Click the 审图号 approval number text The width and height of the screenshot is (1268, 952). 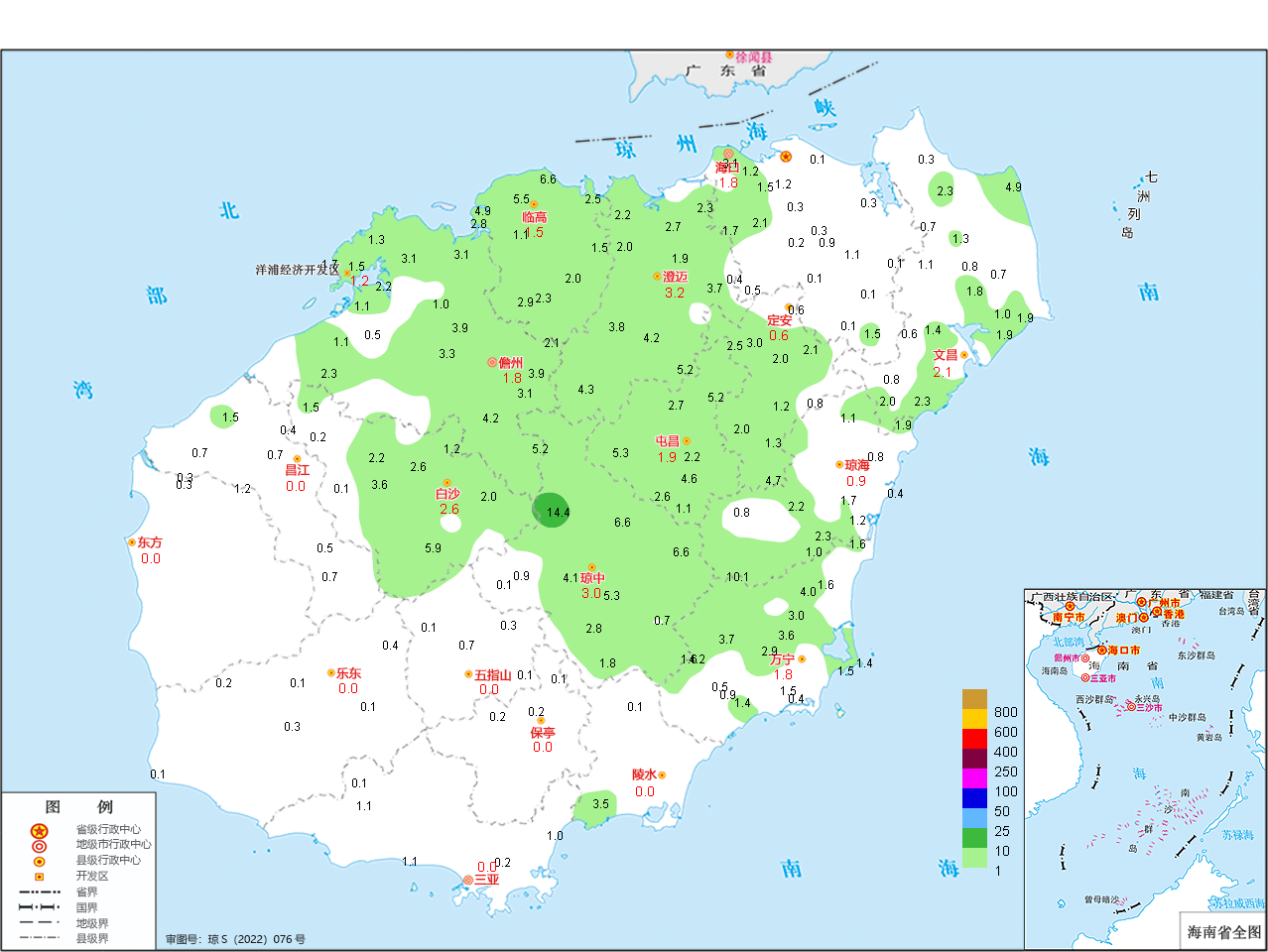coord(235,939)
